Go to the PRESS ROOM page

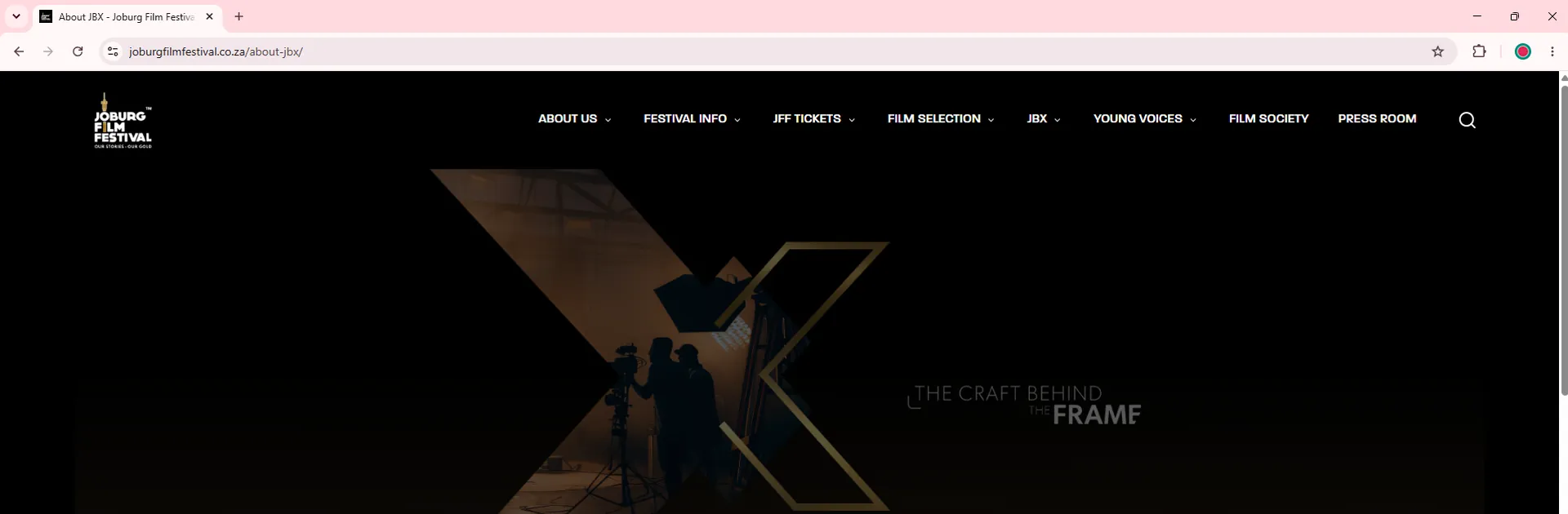pyautogui.click(x=1377, y=118)
